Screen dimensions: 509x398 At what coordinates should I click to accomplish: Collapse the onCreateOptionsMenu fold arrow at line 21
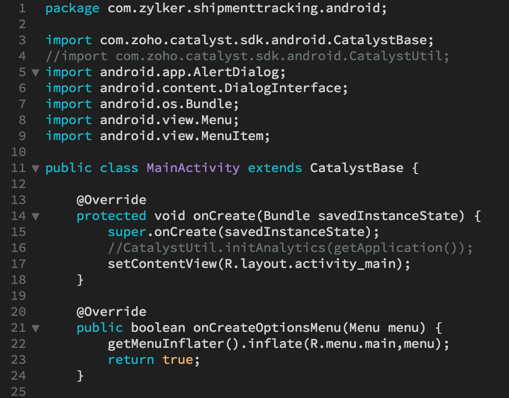(35, 329)
